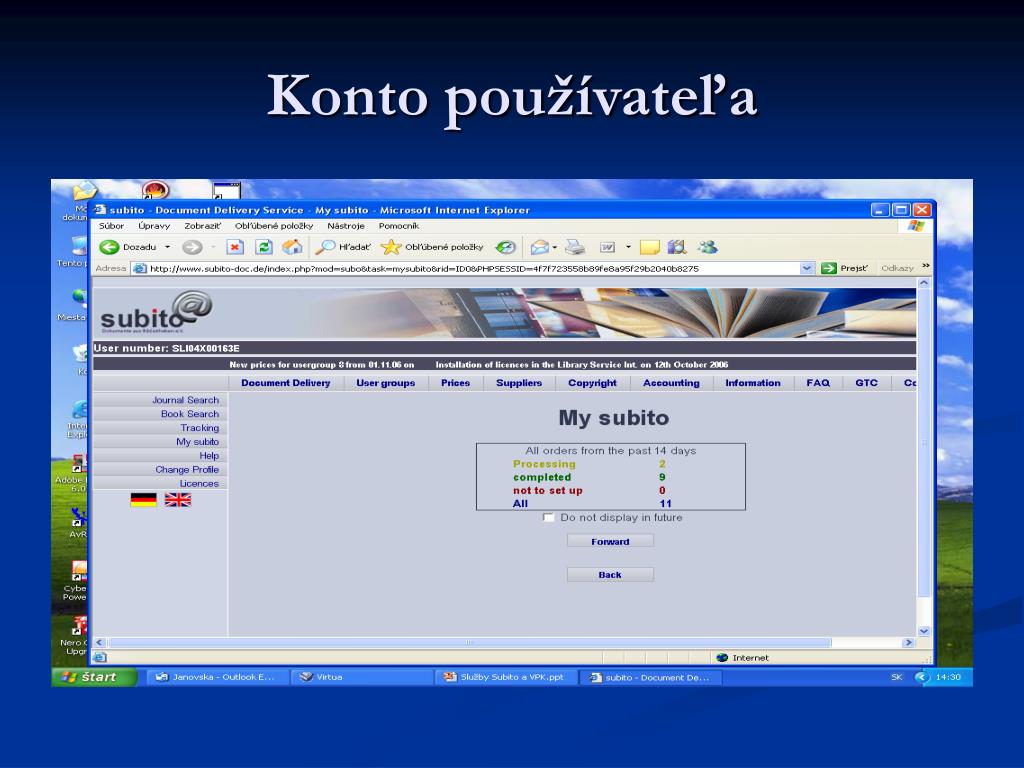The height and width of the screenshot is (768, 1024).
Task: Click the subito logo
Action: click(156, 313)
